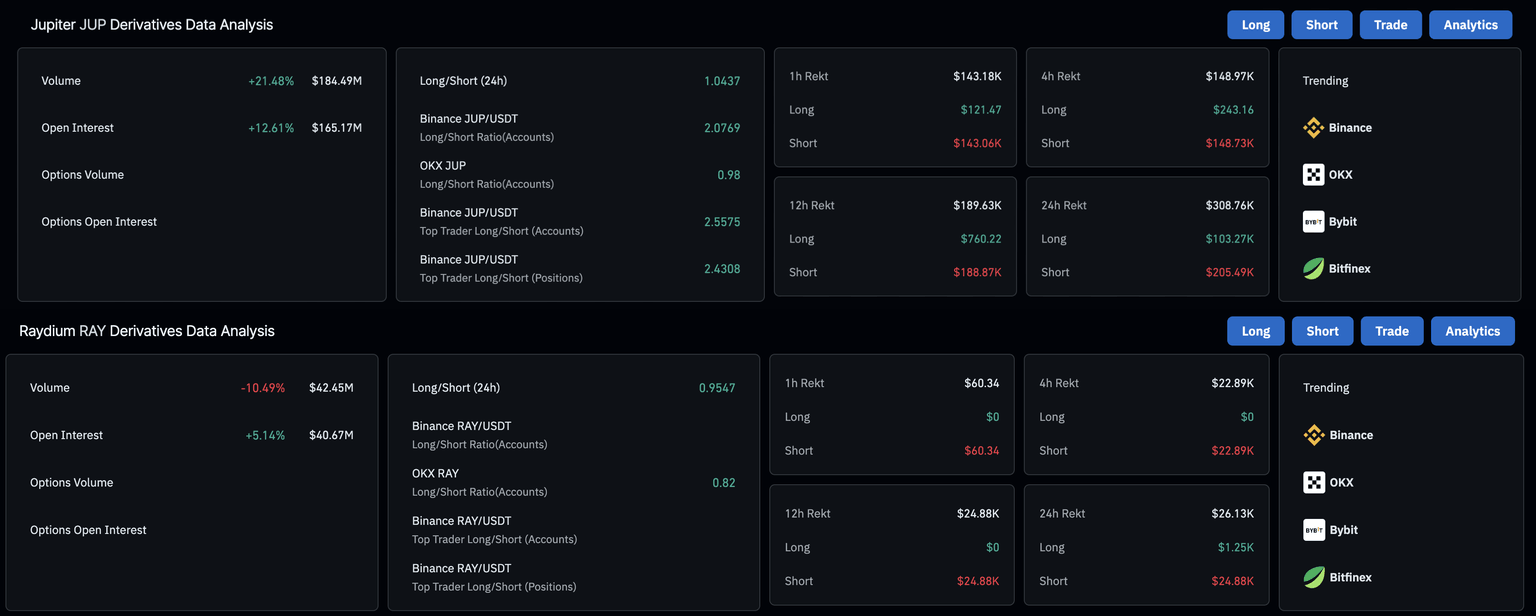Click the Bitfinex logo in Raydium Trending

pos(1314,577)
